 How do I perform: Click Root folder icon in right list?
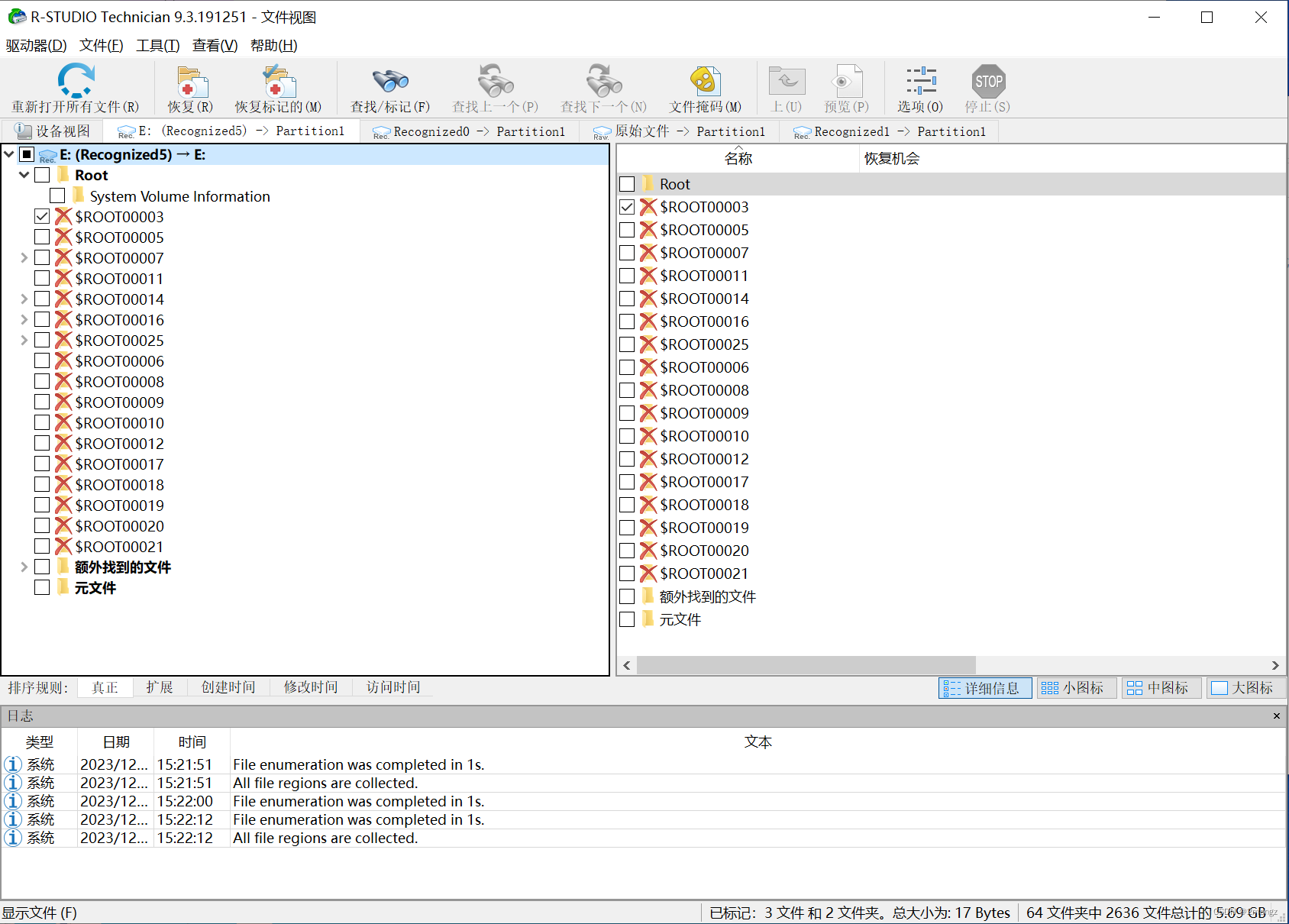tap(648, 184)
